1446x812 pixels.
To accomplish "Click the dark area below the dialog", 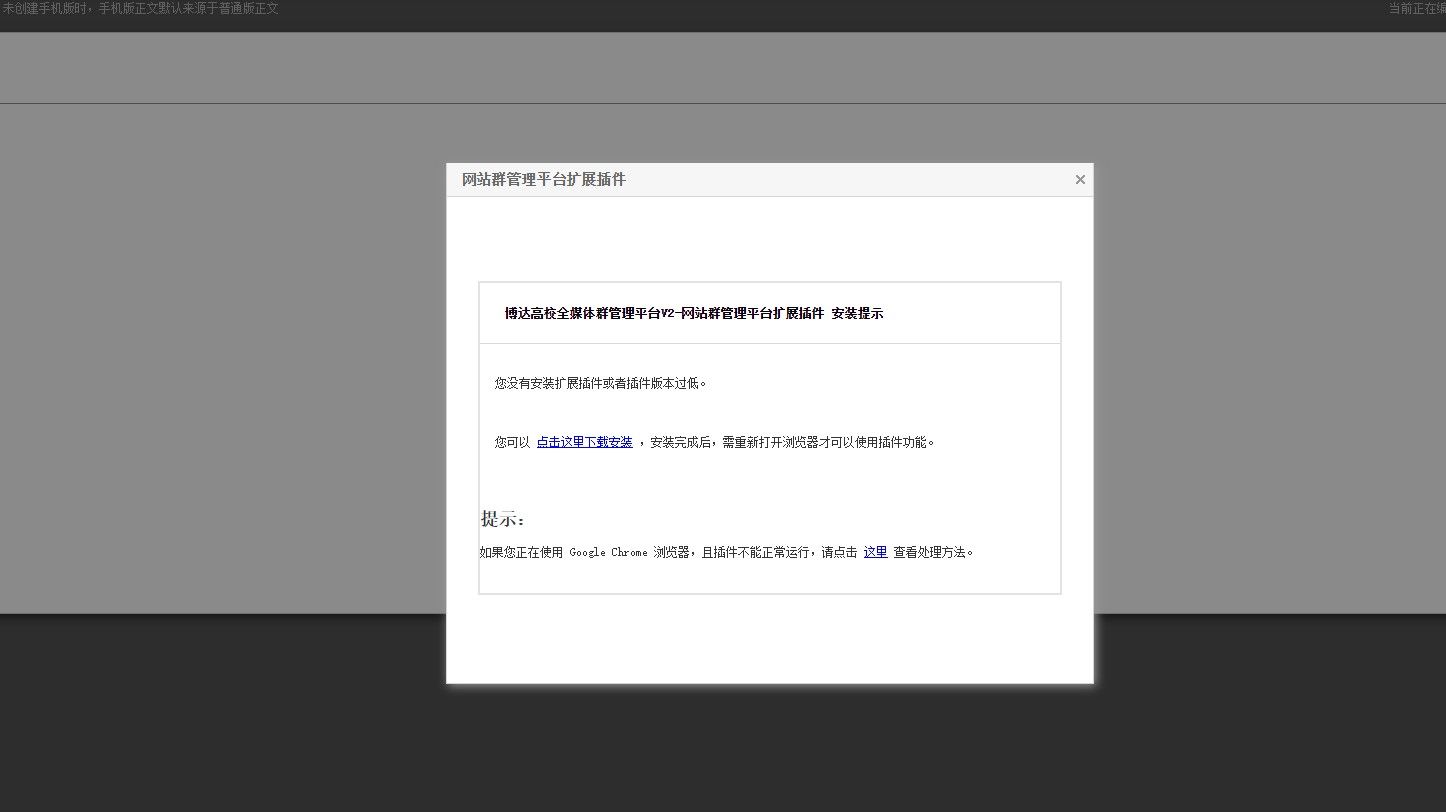I will tap(770, 750).
